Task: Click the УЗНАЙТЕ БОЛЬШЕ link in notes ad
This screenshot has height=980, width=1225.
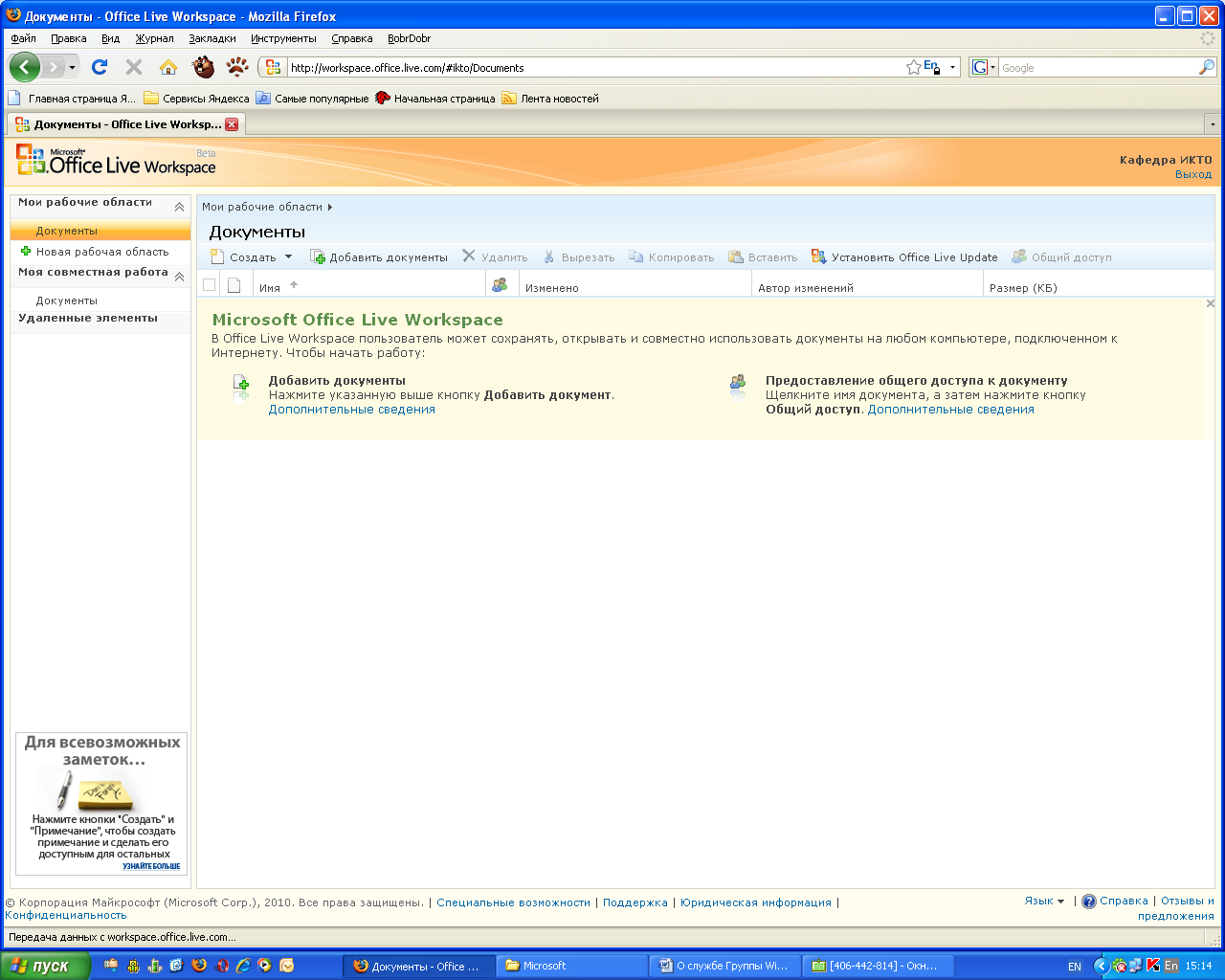Action: [x=151, y=866]
